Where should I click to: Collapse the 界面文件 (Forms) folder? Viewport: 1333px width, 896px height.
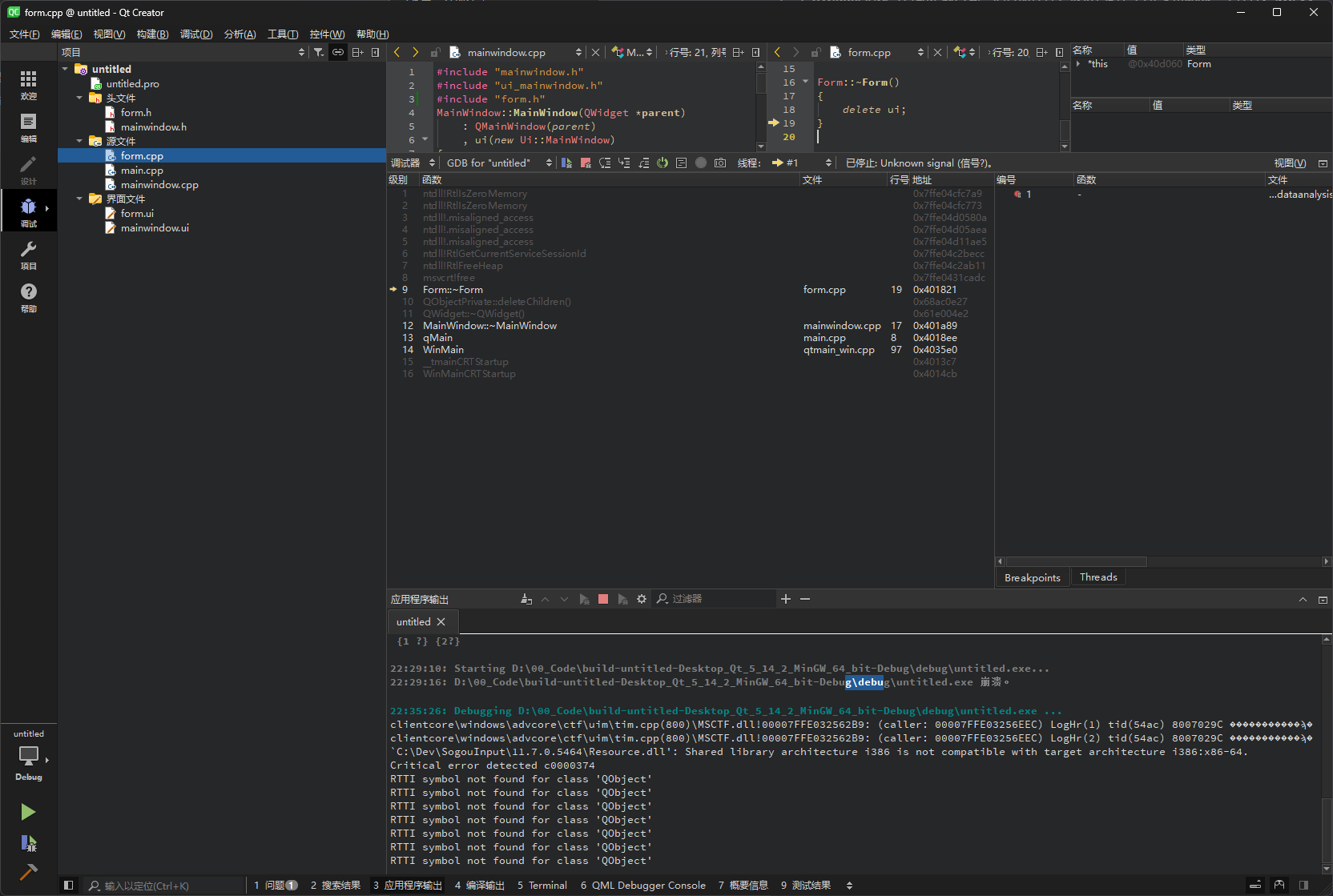pos(79,199)
